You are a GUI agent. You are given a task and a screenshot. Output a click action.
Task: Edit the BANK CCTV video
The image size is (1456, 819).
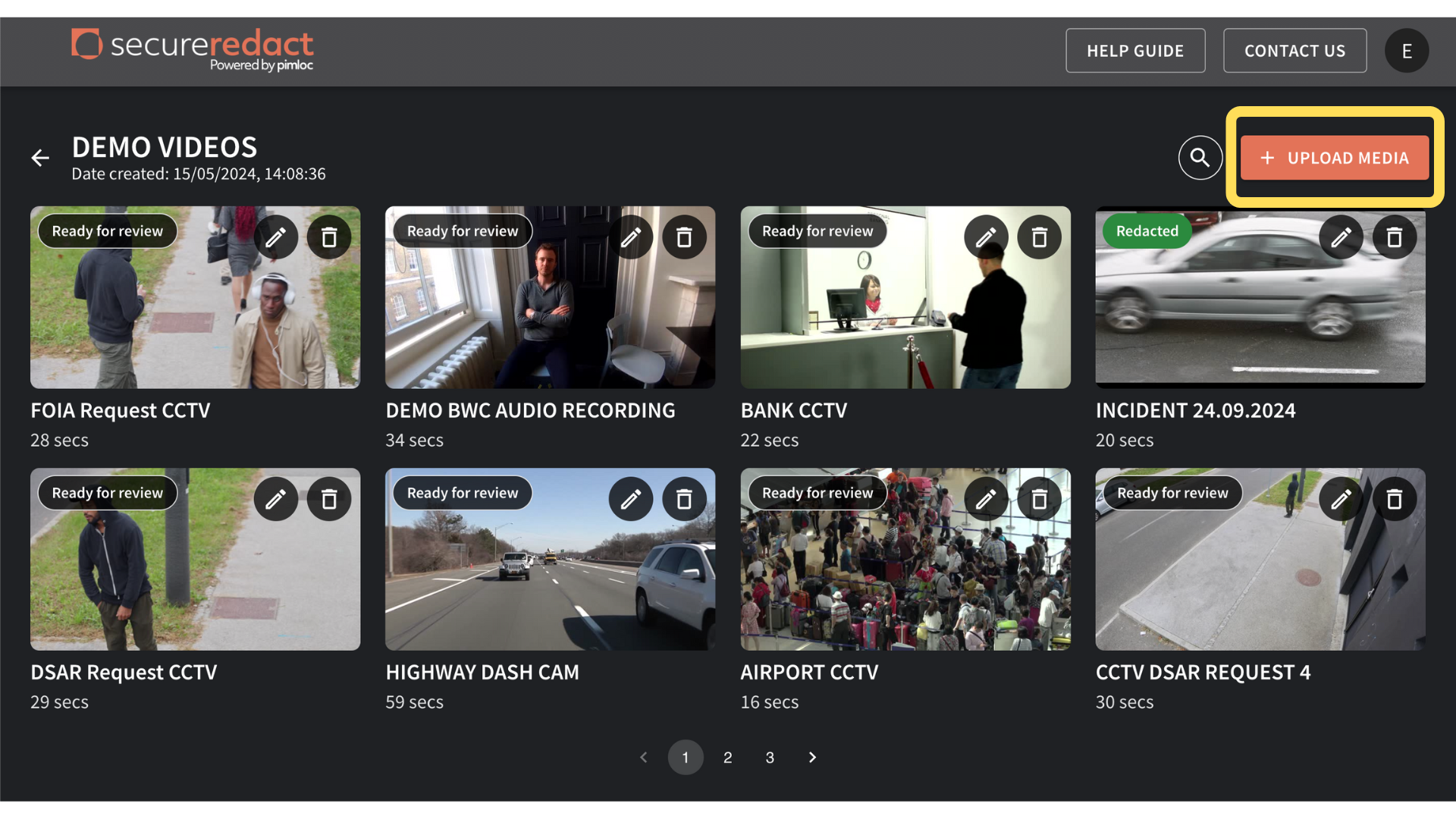pyautogui.click(x=986, y=237)
